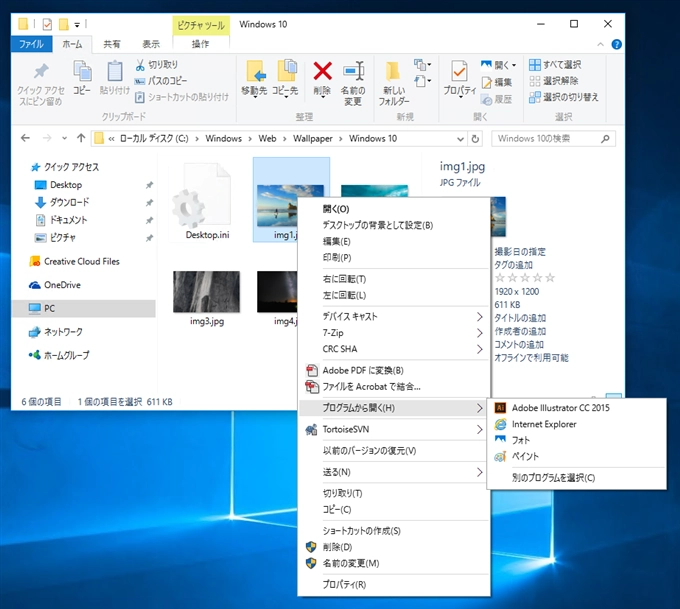Click the Refresh button by address bar

click(475, 139)
